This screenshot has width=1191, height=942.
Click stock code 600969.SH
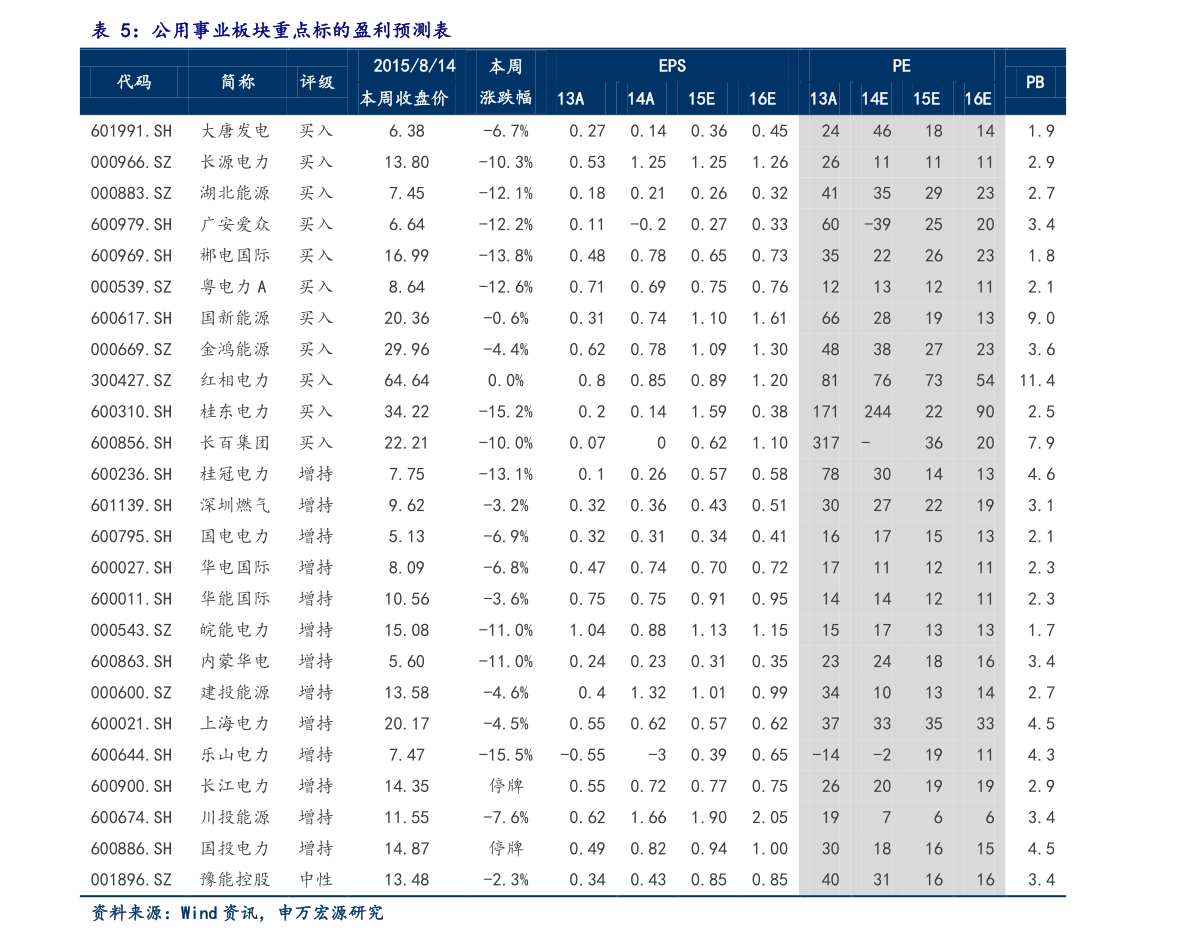click(x=131, y=255)
